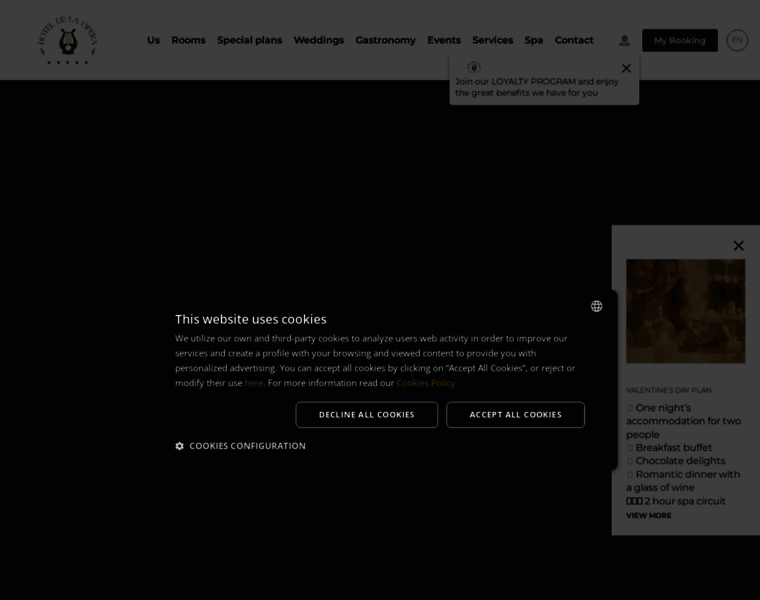
Task: Go to Special plans
Action: 250,40
